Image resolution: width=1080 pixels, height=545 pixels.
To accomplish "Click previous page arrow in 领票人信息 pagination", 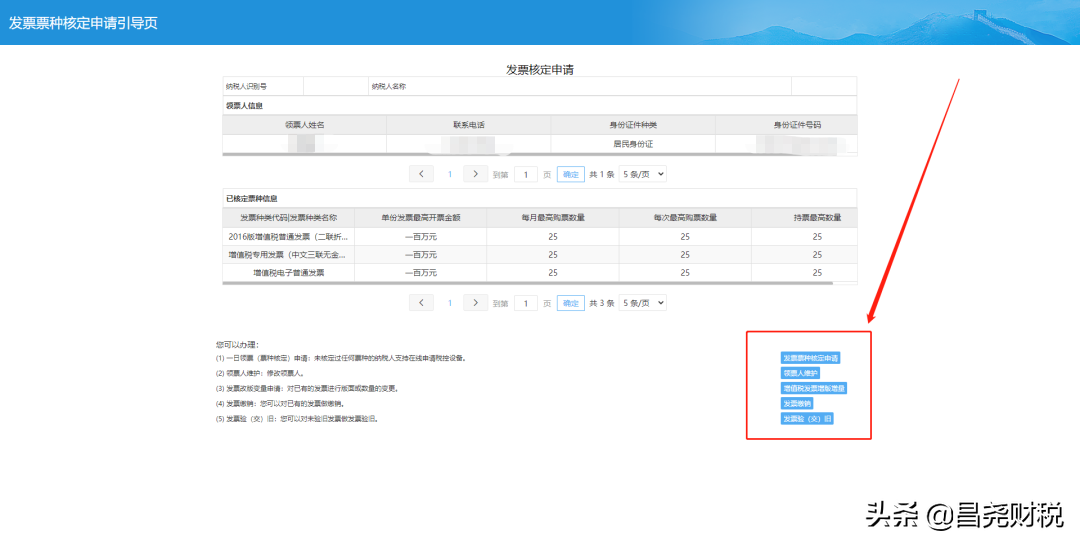I will tap(421, 174).
